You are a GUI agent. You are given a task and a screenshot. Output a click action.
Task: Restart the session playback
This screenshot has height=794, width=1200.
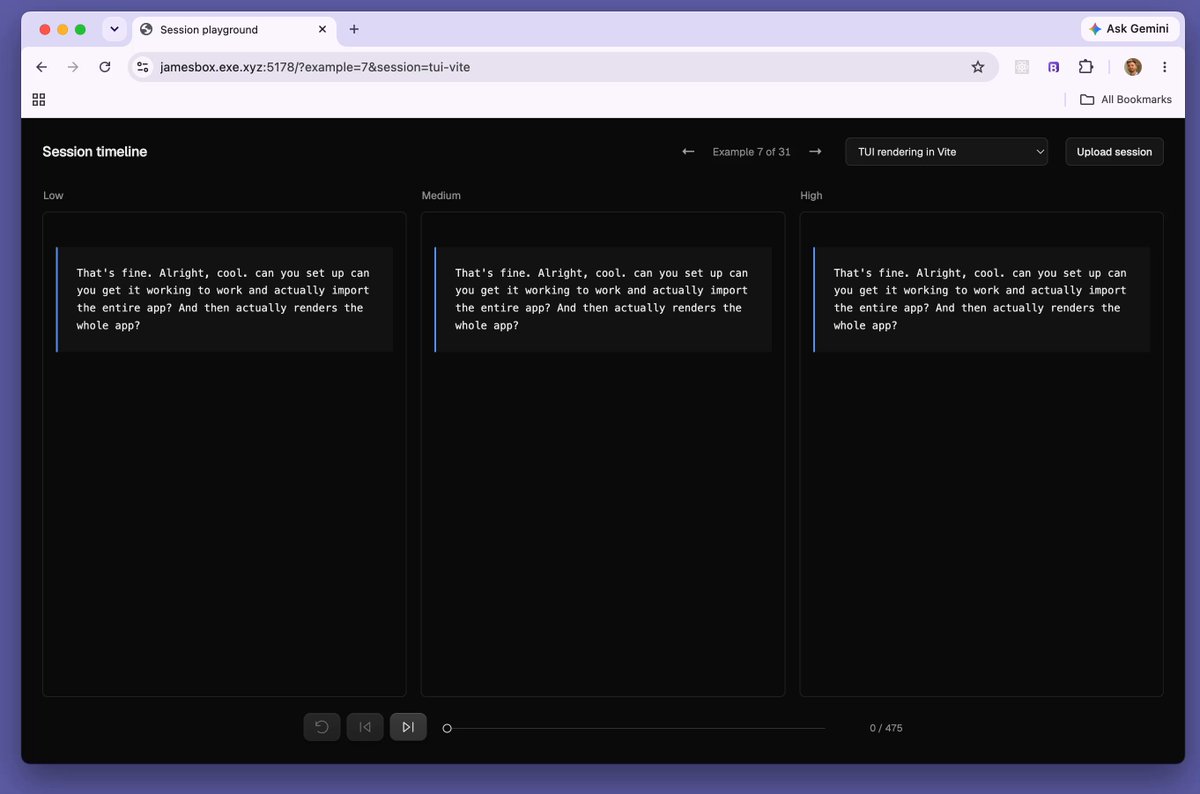click(322, 727)
